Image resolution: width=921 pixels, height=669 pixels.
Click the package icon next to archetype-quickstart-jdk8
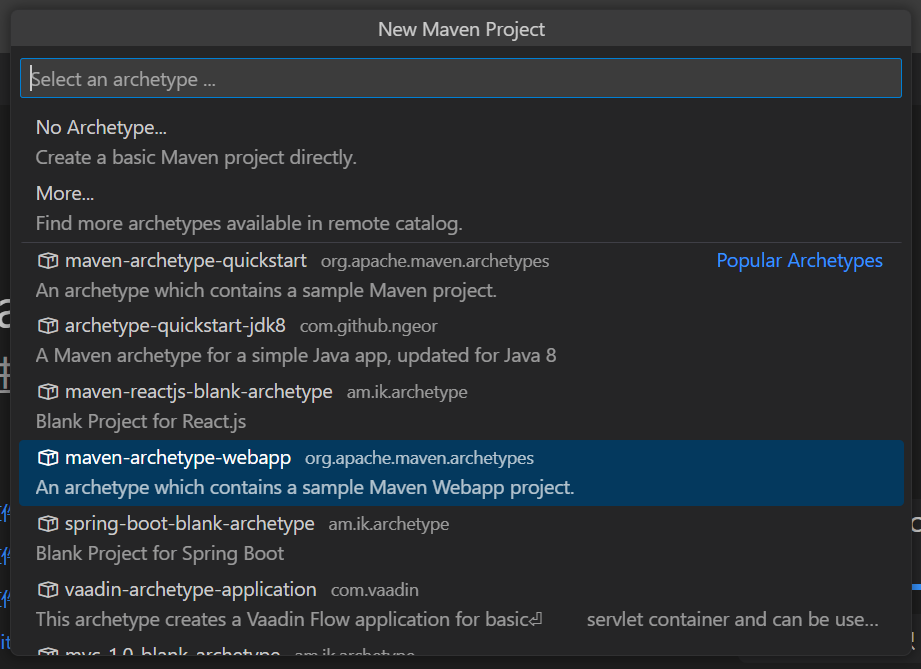coord(47,326)
